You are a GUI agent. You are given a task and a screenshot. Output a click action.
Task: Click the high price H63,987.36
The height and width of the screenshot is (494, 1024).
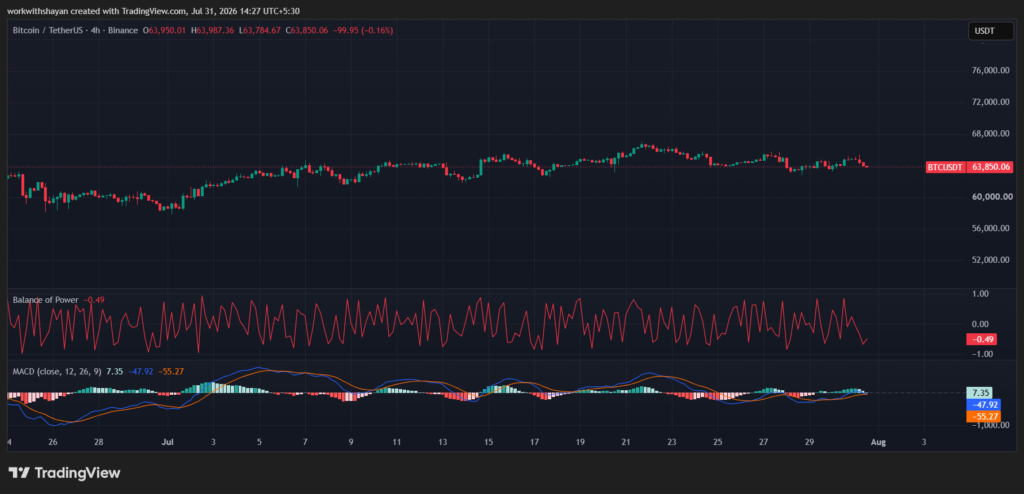(212, 30)
